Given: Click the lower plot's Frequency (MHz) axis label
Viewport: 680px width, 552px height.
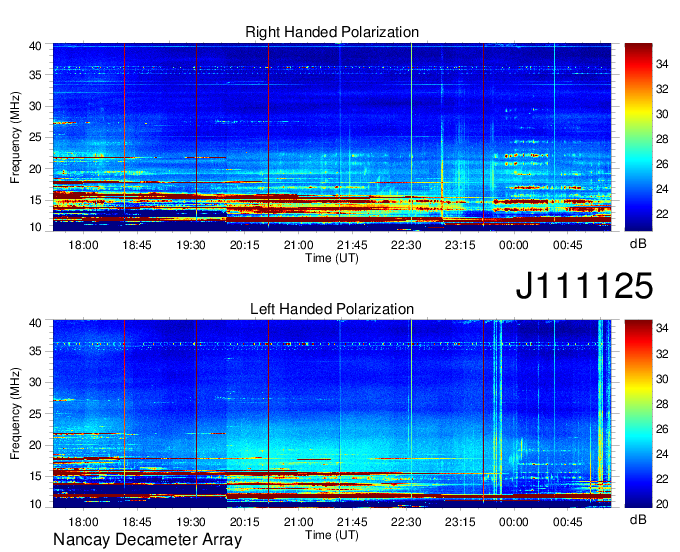Looking at the screenshot, I should click(15, 414).
